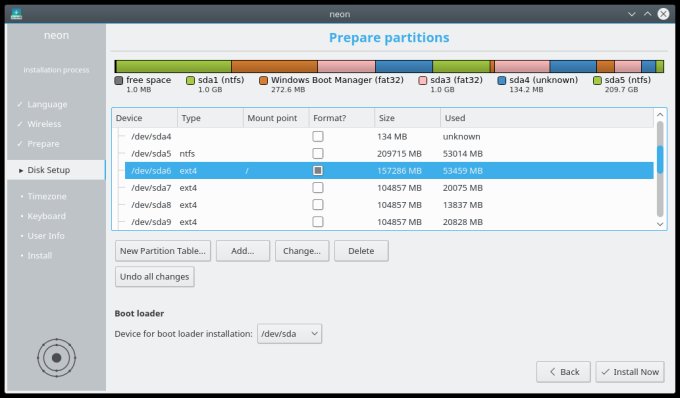Click the Change... button

(x=302, y=251)
